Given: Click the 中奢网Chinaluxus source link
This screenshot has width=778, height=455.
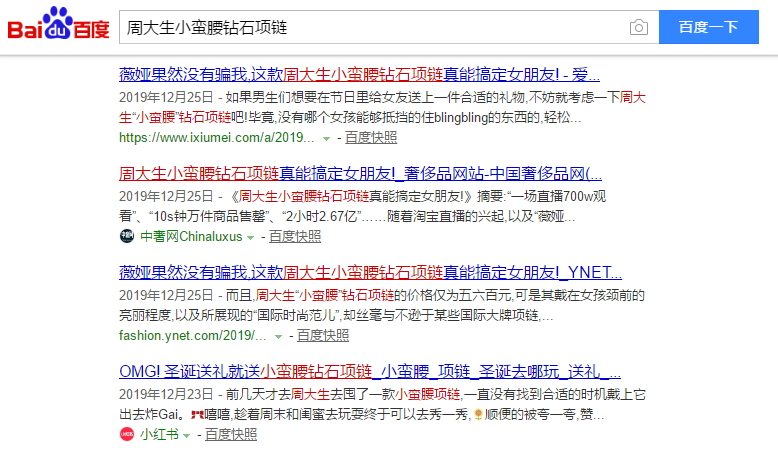Looking at the screenshot, I should coord(191,237).
